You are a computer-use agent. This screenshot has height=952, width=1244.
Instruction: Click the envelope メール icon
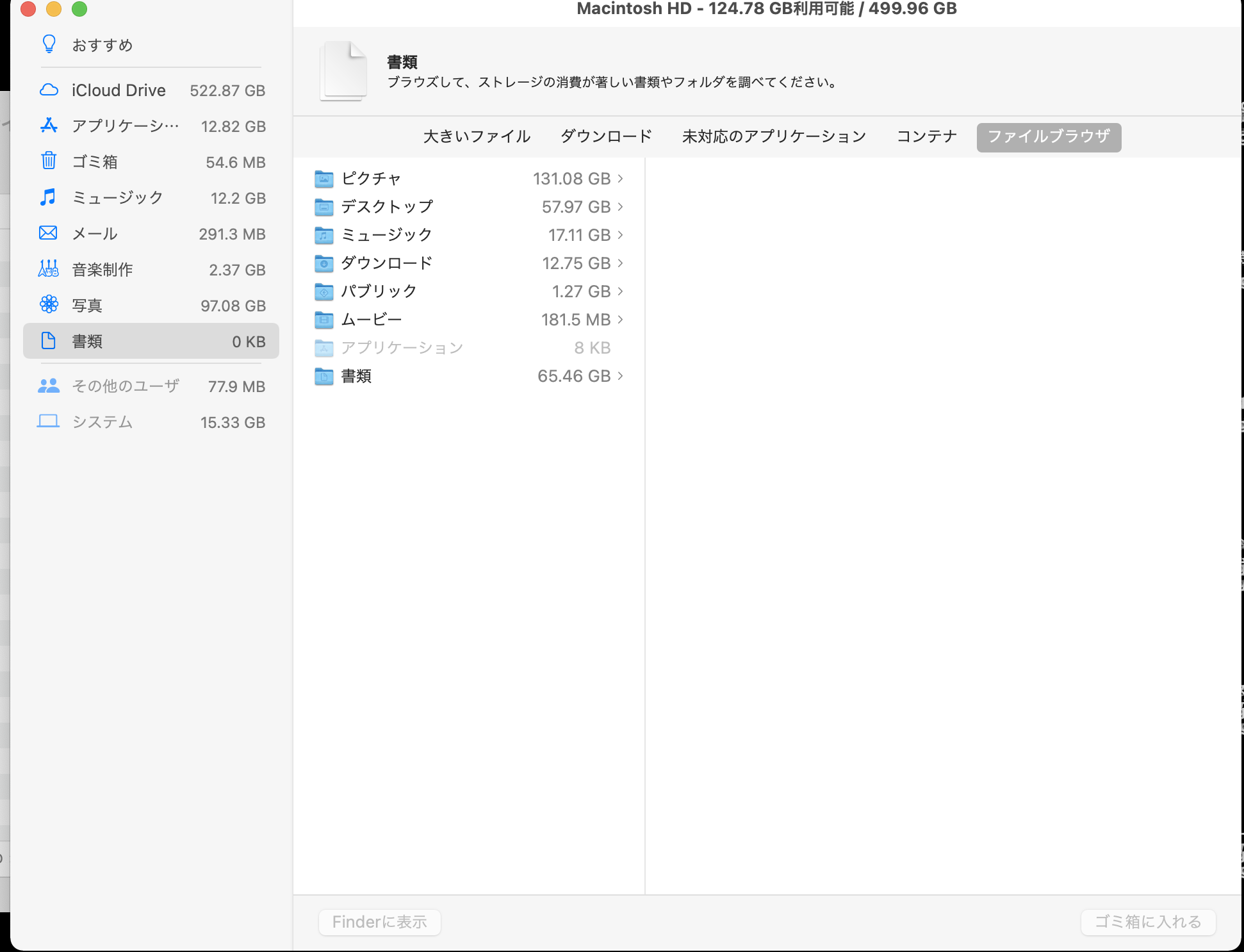[x=48, y=233]
